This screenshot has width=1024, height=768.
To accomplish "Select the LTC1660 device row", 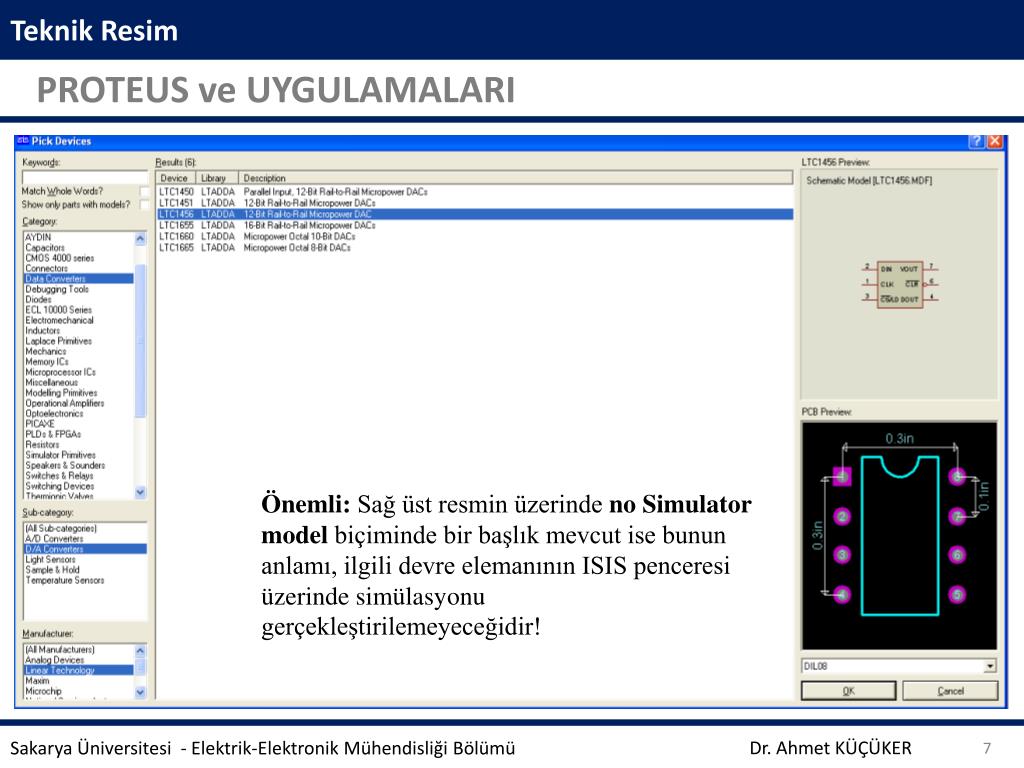I will (x=475, y=236).
